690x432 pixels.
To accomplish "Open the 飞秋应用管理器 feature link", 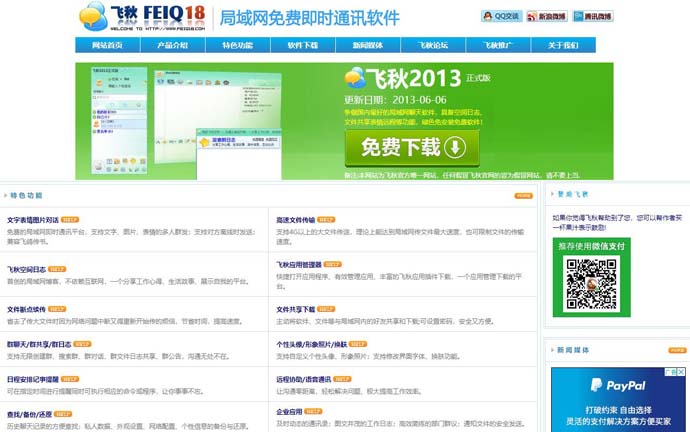I will click(299, 265).
